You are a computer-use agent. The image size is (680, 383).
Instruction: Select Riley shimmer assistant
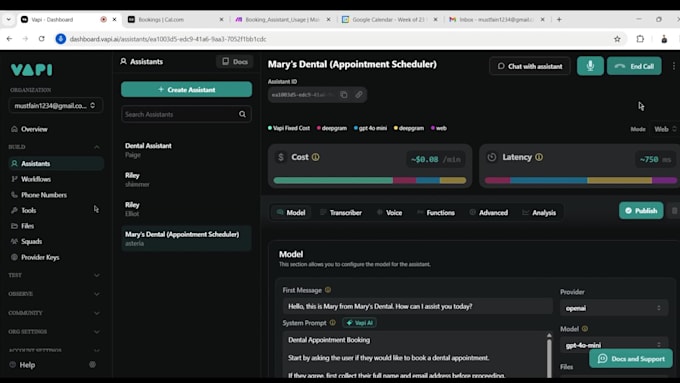pos(186,180)
